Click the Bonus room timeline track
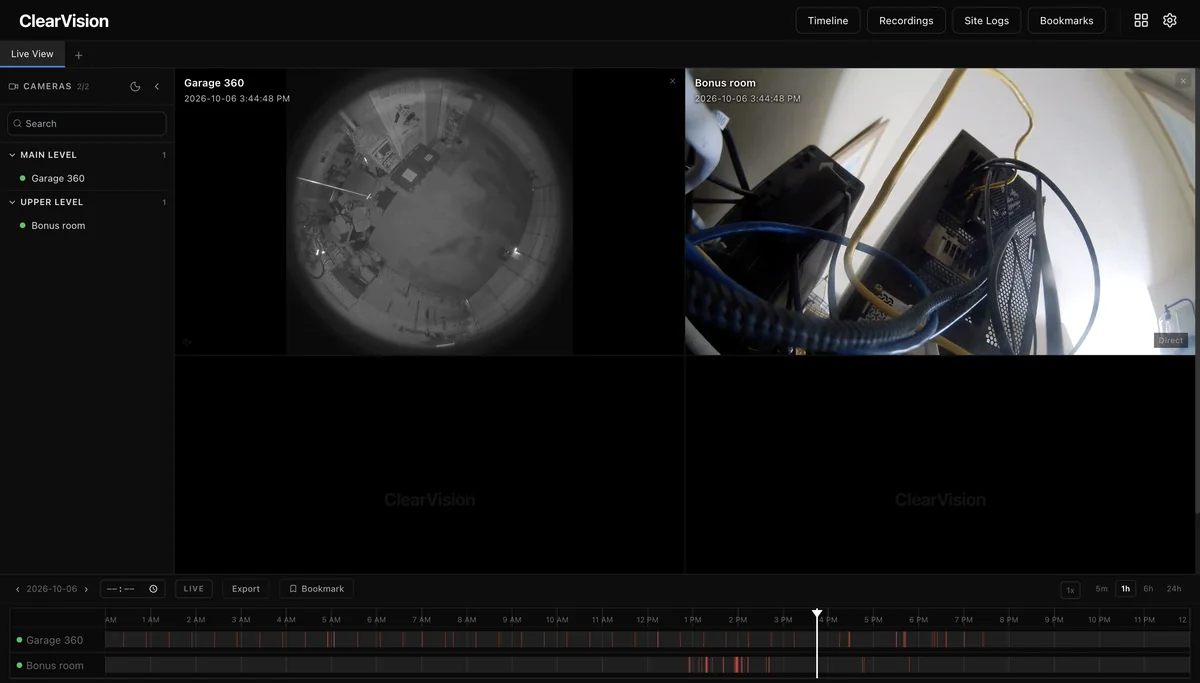This screenshot has height=683, width=1200. tap(647, 665)
